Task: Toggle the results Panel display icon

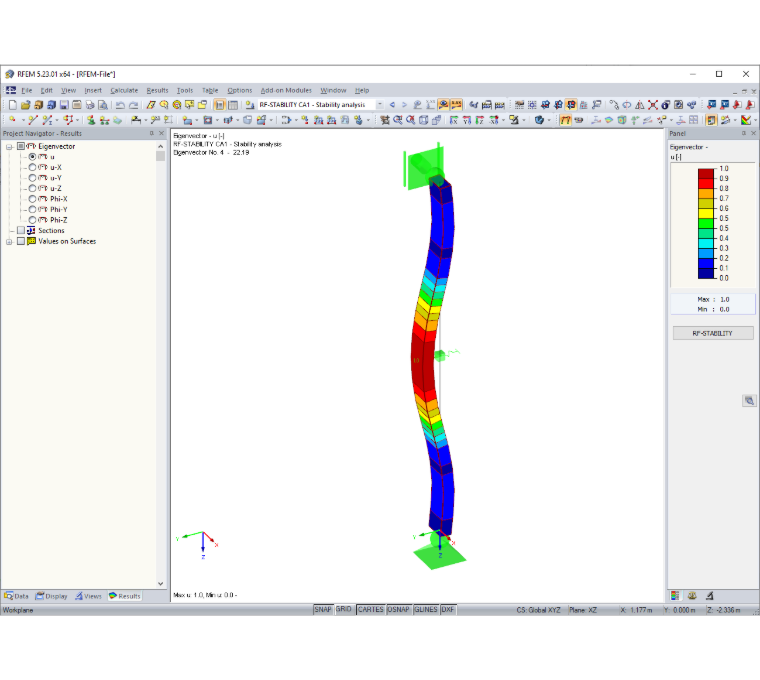Action: 711,120
